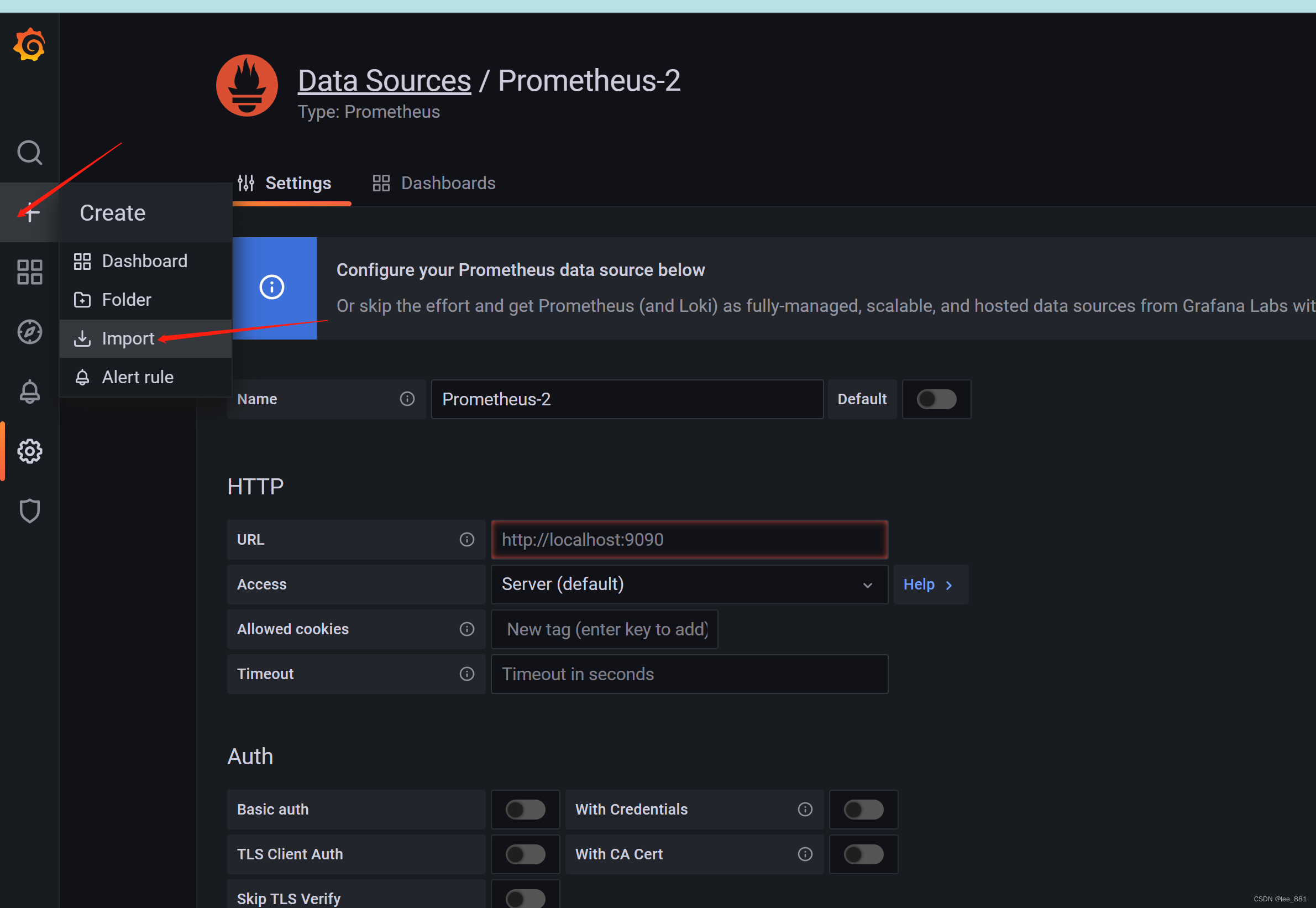
Task: Open the Data Sources breadcrumb link
Action: click(384, 80)
